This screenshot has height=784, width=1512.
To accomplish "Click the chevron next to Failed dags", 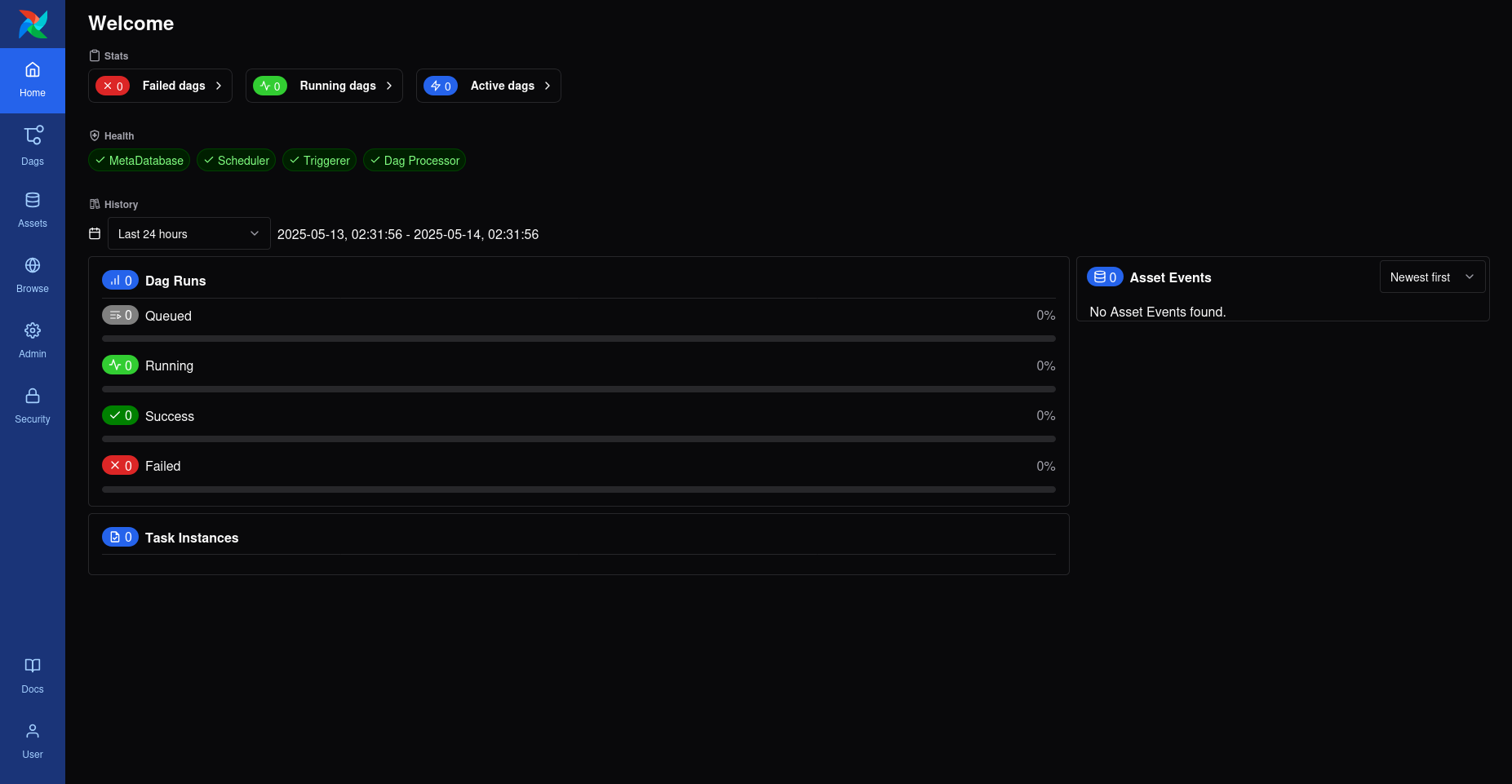I will 219,86.
